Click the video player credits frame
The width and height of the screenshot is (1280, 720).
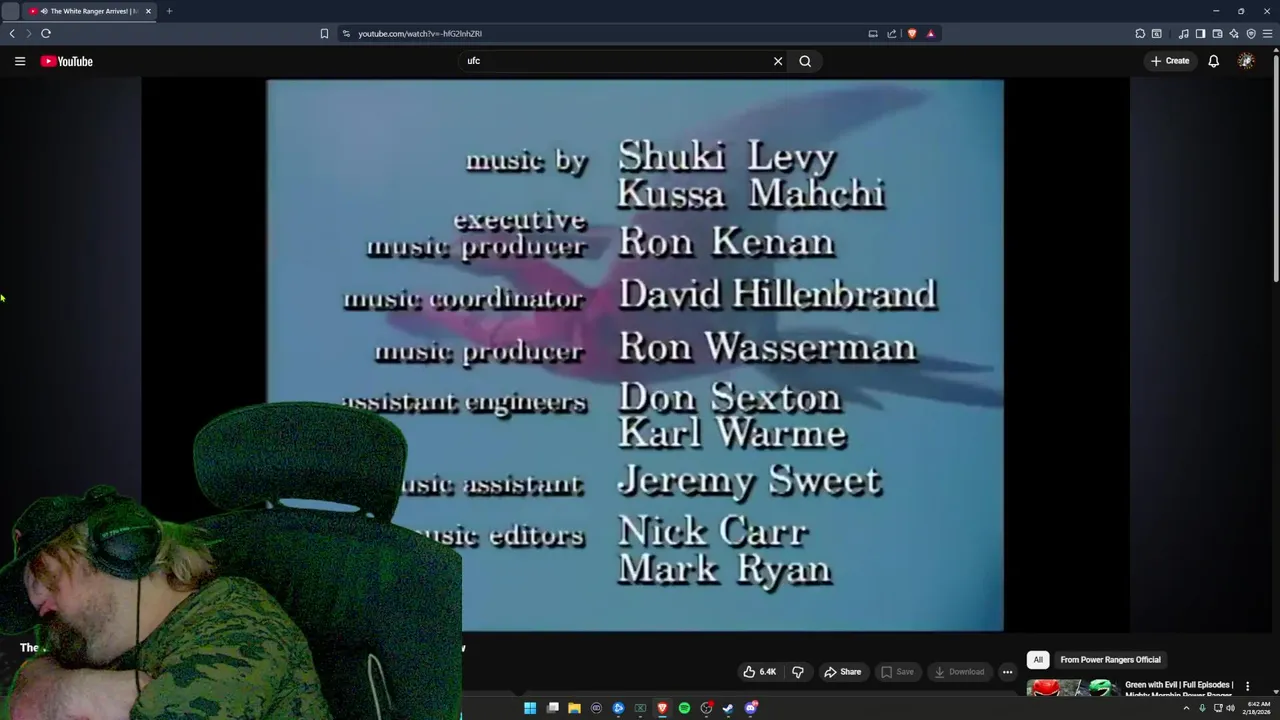click(635, 355)
